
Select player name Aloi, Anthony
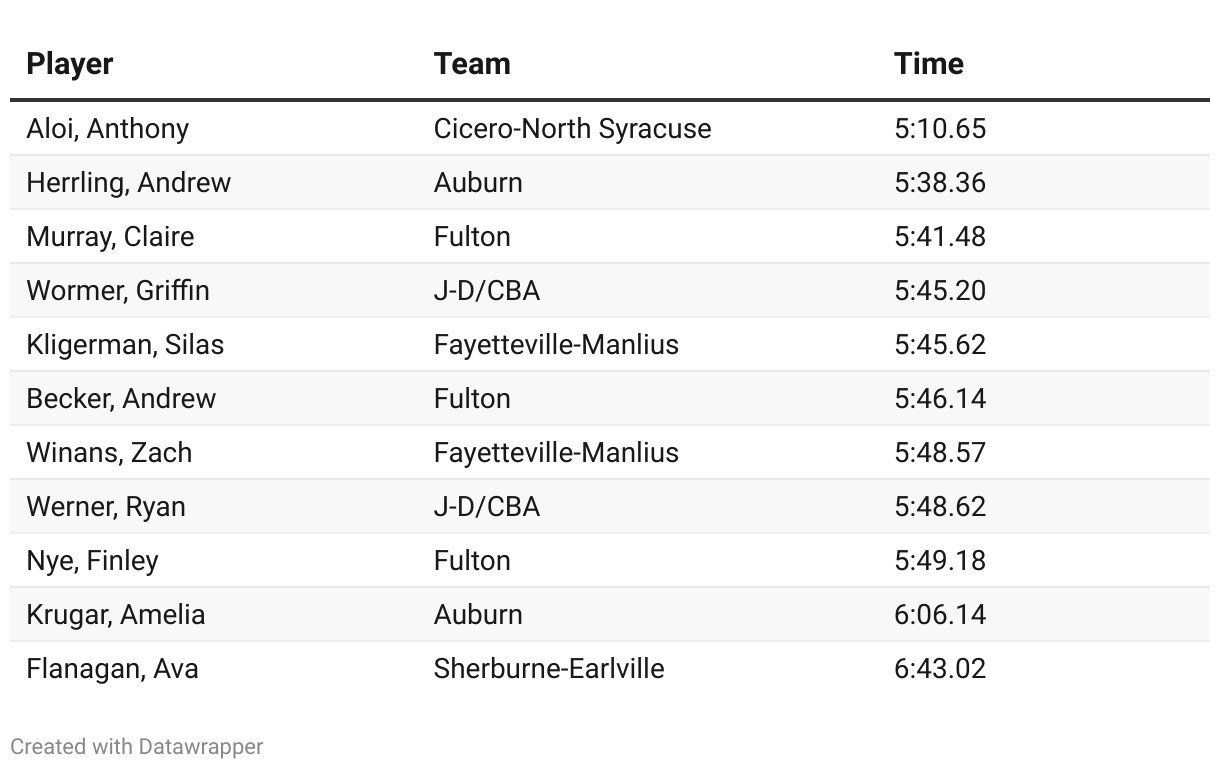tap(108, 129)
